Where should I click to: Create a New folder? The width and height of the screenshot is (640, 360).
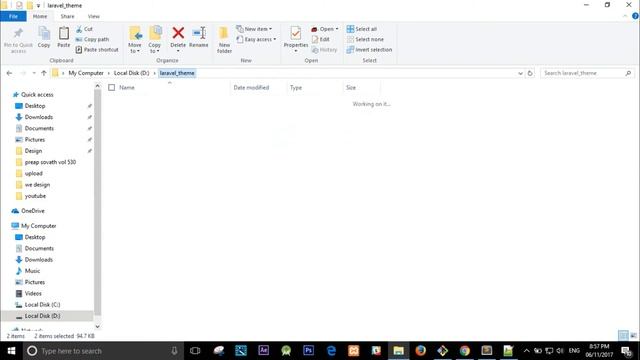click(224, 40)
